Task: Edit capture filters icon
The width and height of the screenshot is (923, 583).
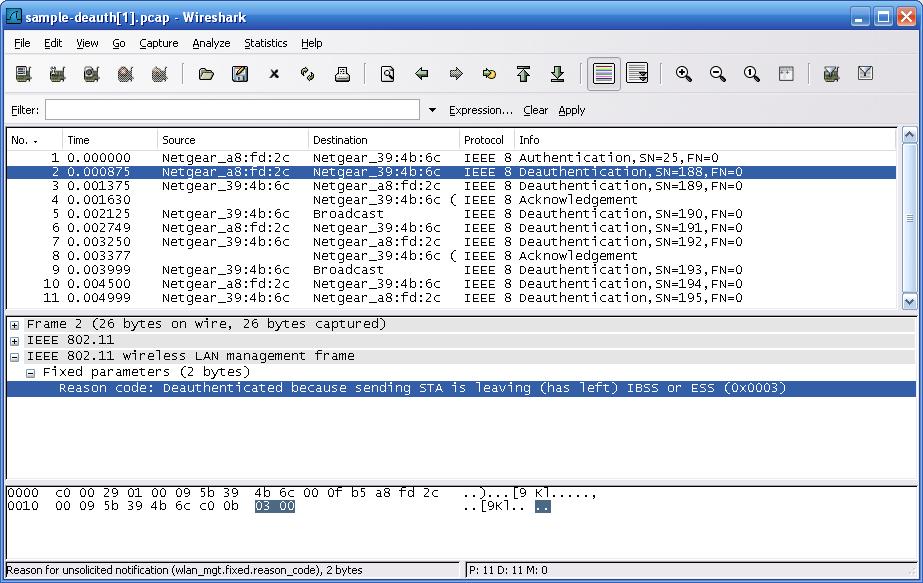Action: pyautogui.click(x=831, y=74)
